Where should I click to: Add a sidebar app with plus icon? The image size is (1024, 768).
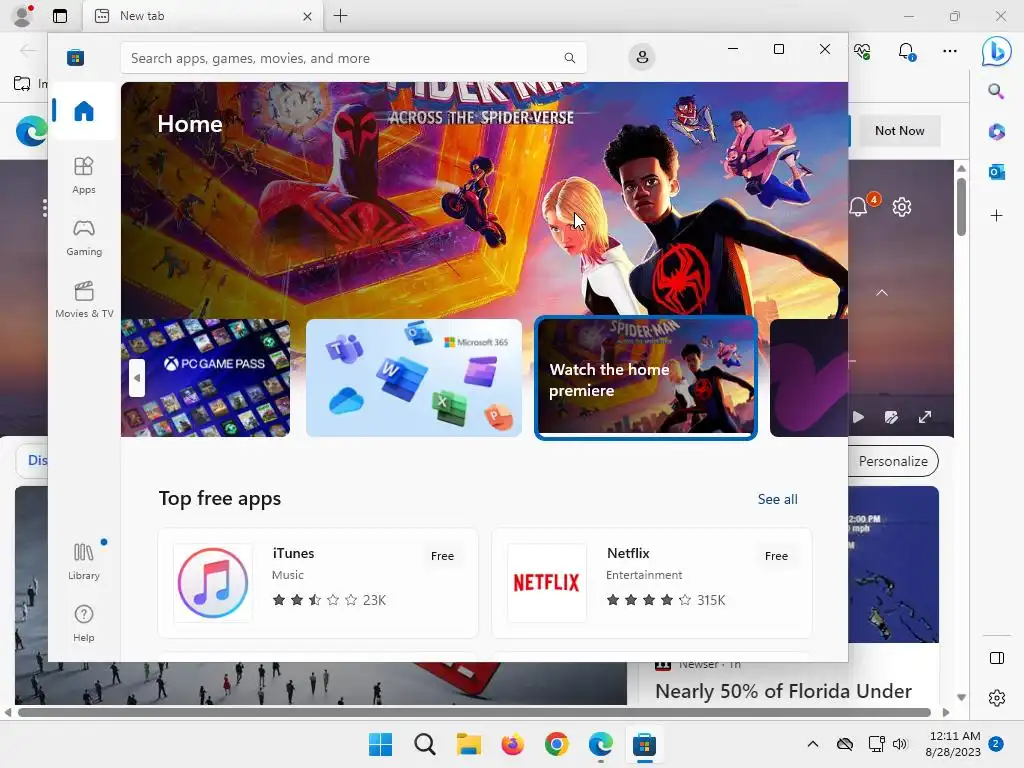tap(996, 216)
